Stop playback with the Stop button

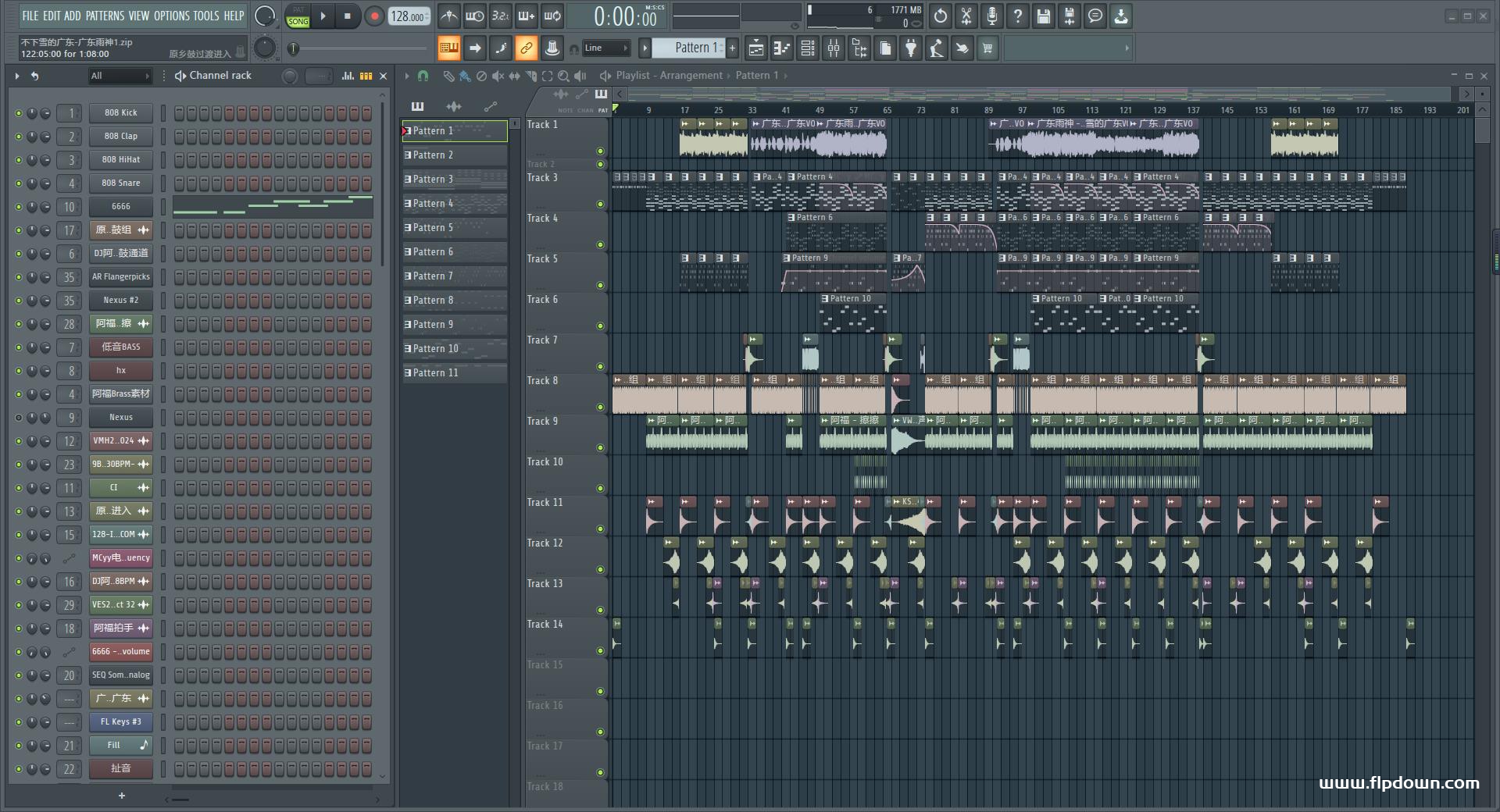click(x=348, y=16)
